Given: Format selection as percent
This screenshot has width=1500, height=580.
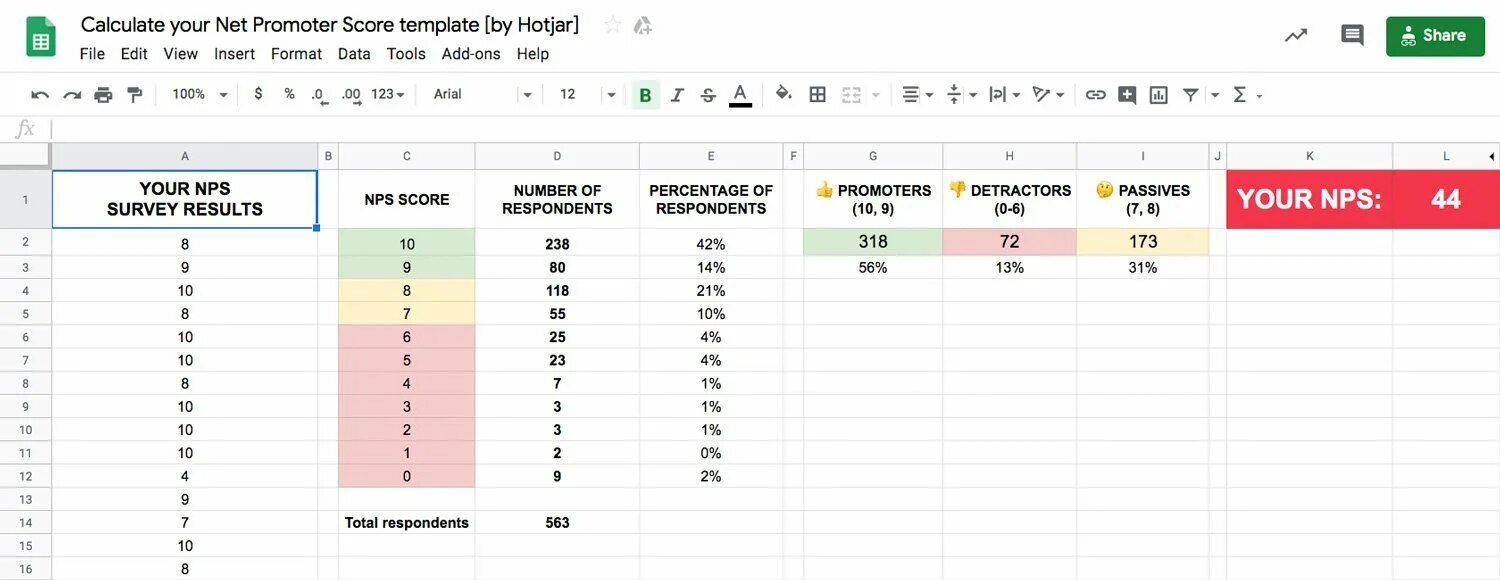Looking at the screenshot, I should pyautogui.click(x=289, y=94).
